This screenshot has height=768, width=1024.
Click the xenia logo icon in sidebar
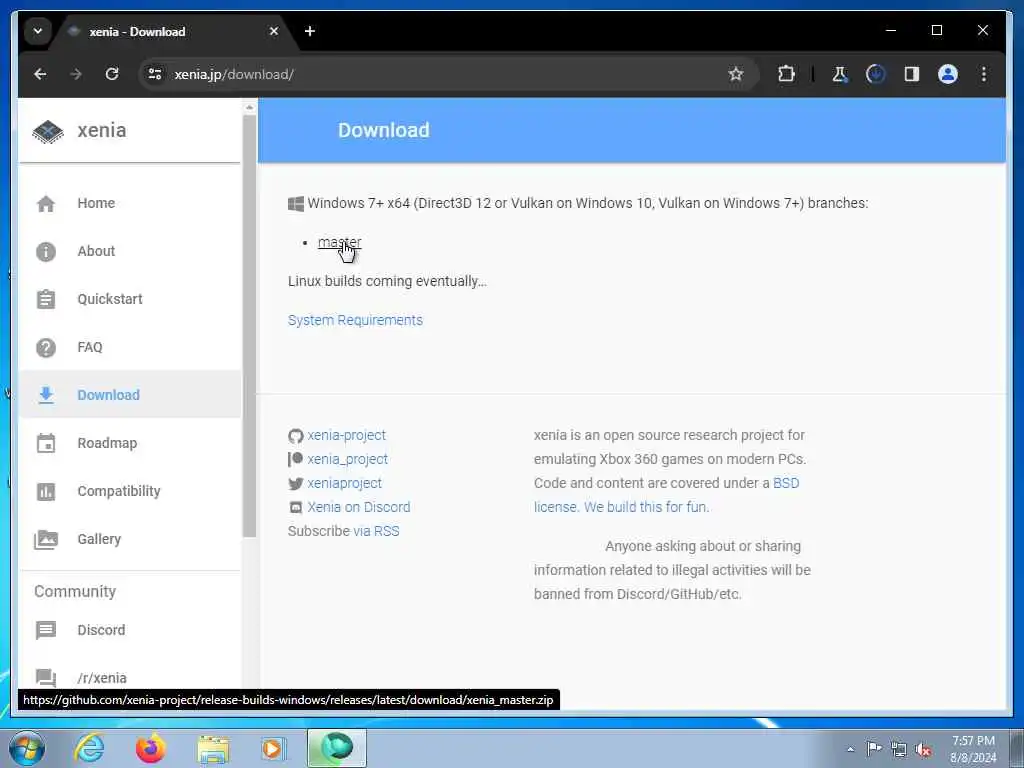click(48, 131)
